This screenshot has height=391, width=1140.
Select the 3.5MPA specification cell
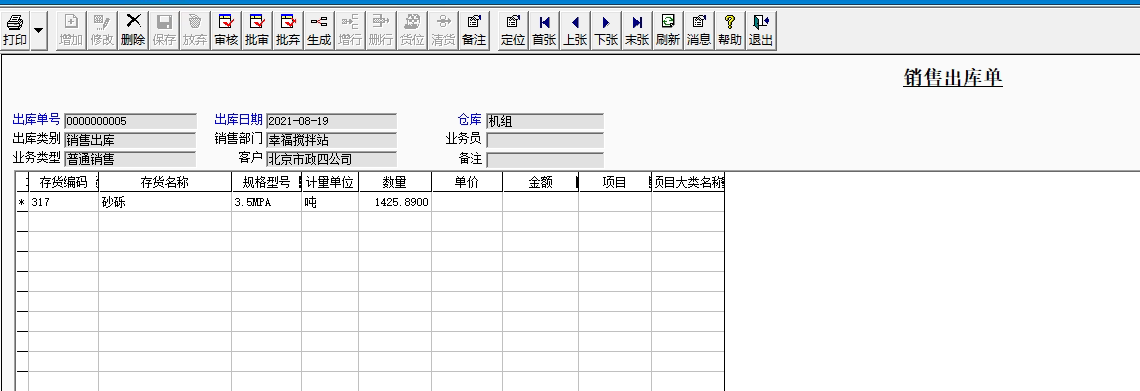(266, 203)
